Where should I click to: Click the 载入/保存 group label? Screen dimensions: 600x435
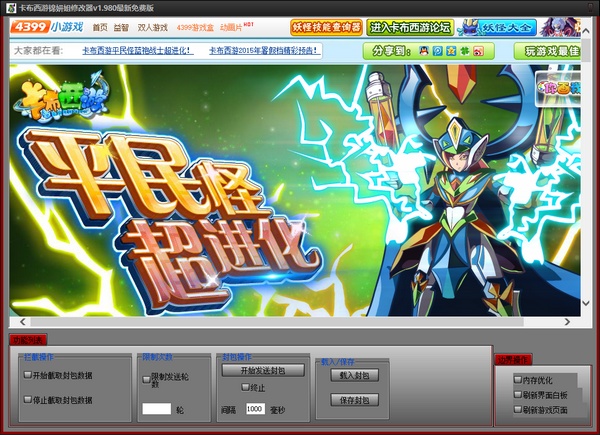tap(338, 362)
